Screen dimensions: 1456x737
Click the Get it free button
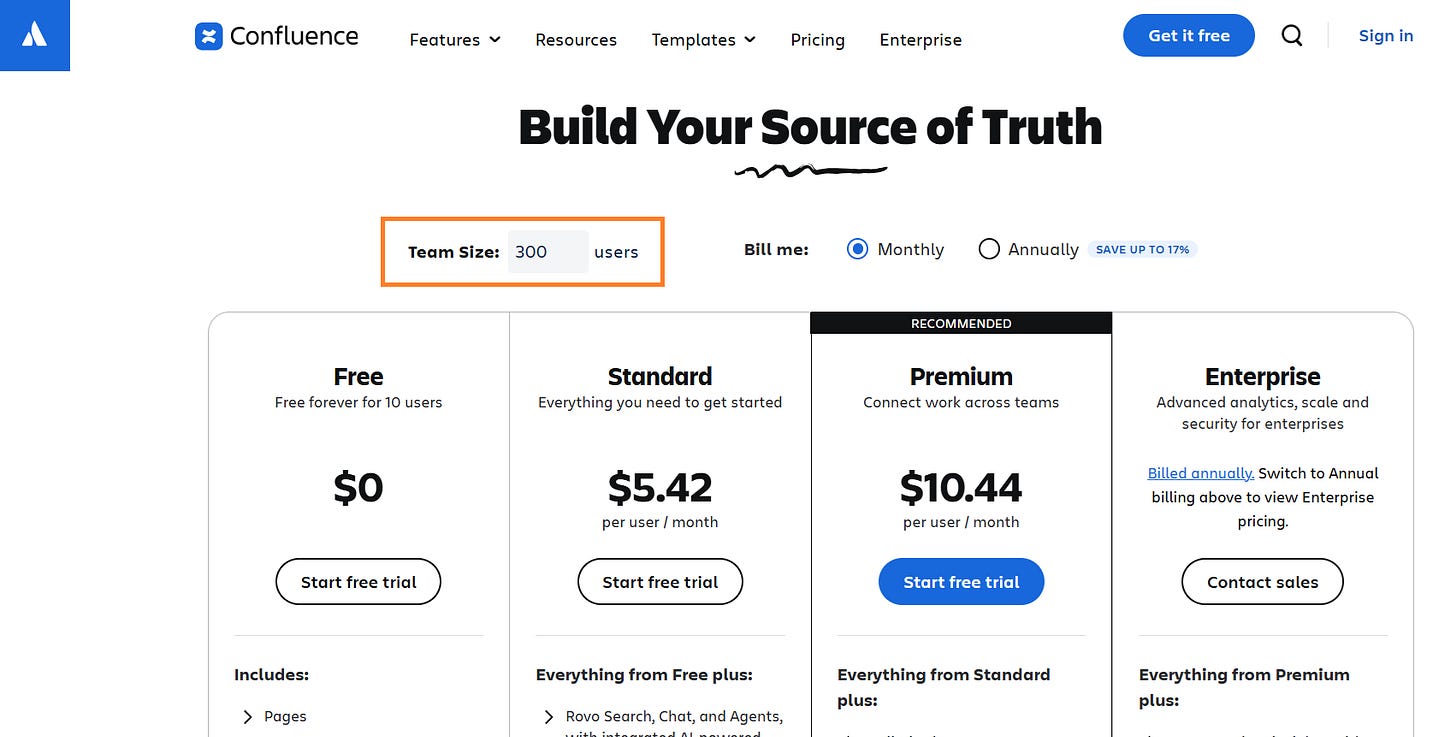[1188, 36]
